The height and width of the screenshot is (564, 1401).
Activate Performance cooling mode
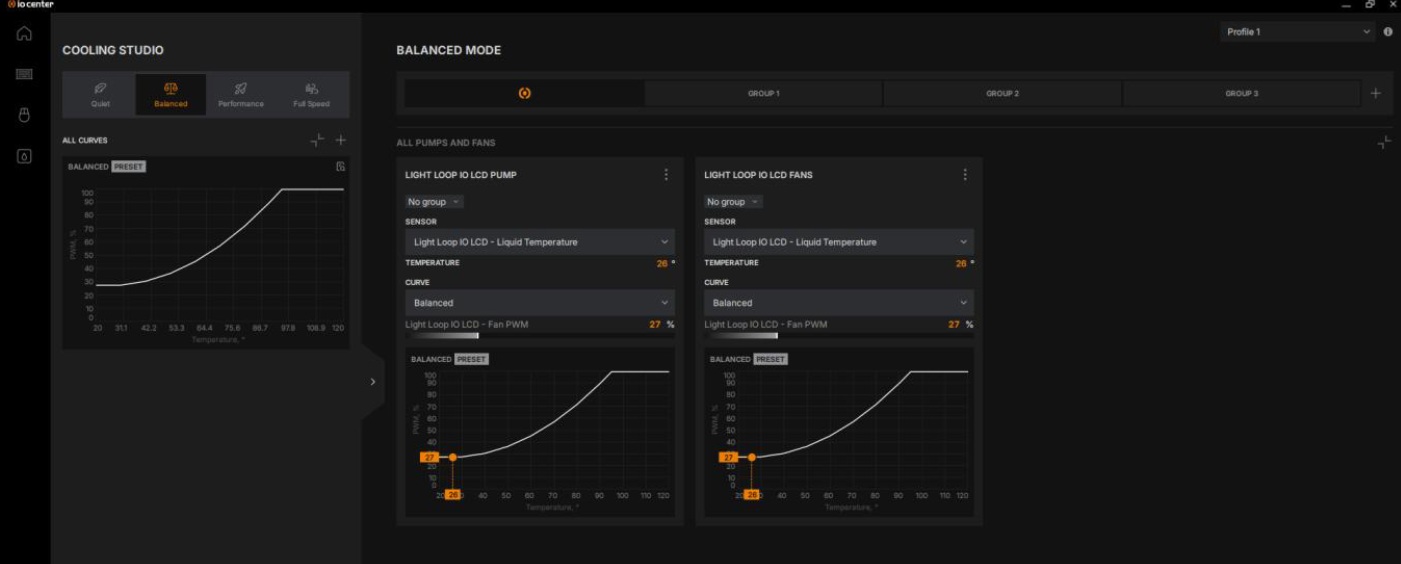pos(241,94)
